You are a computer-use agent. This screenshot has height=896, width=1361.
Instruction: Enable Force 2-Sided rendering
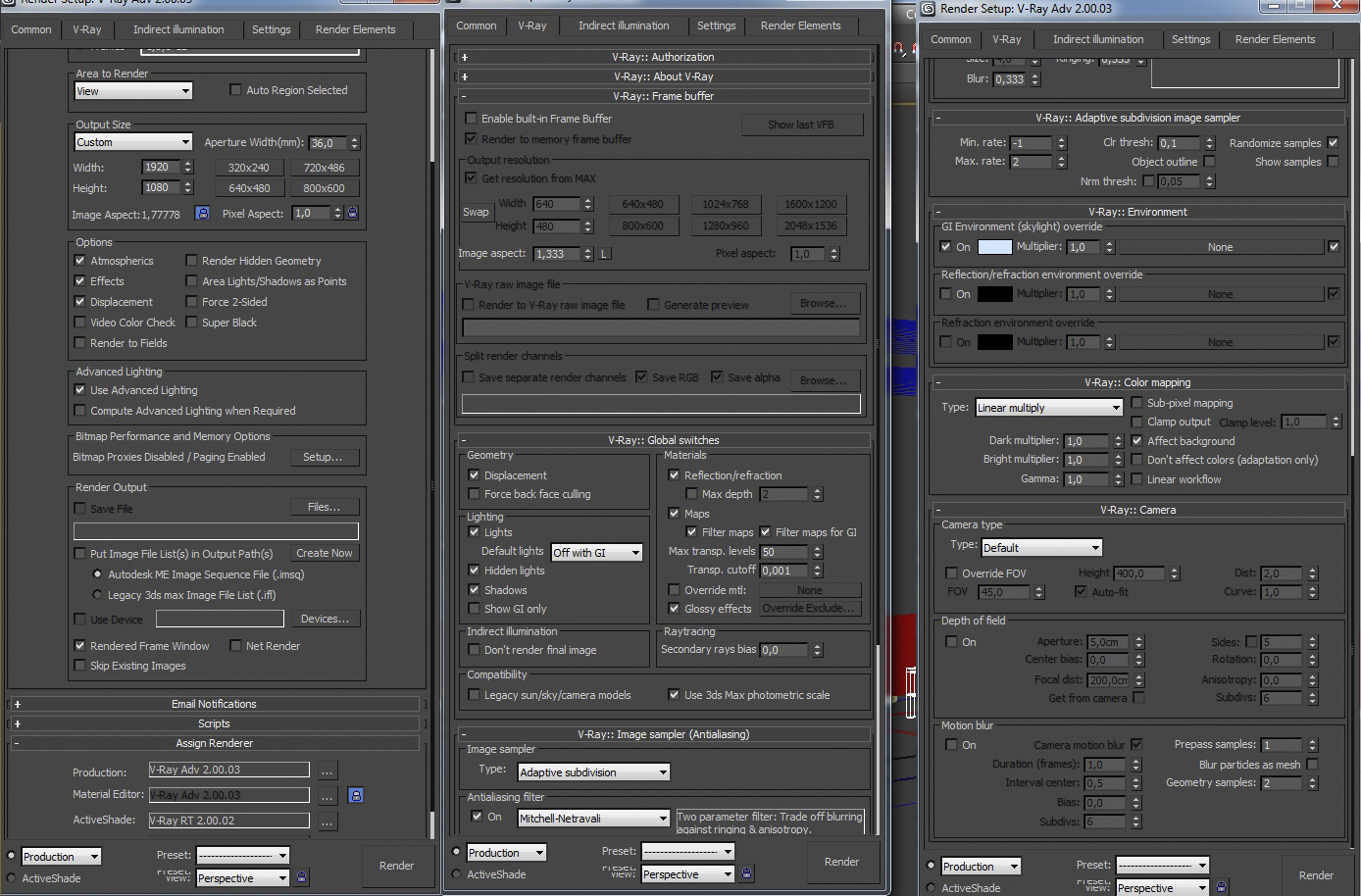[x=191, y=302]
